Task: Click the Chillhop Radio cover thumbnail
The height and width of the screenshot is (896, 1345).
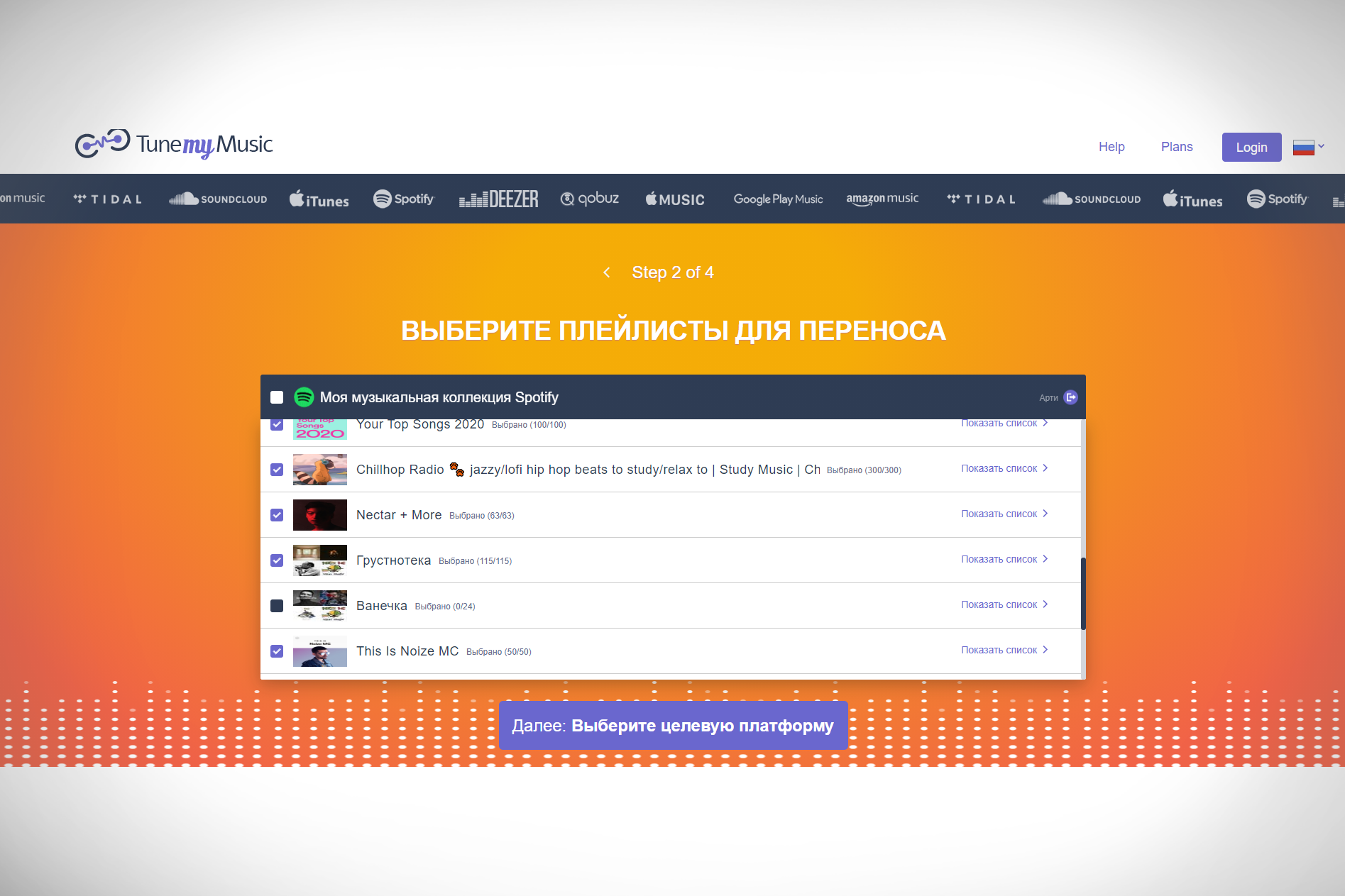Action: [x=320, y=470]
